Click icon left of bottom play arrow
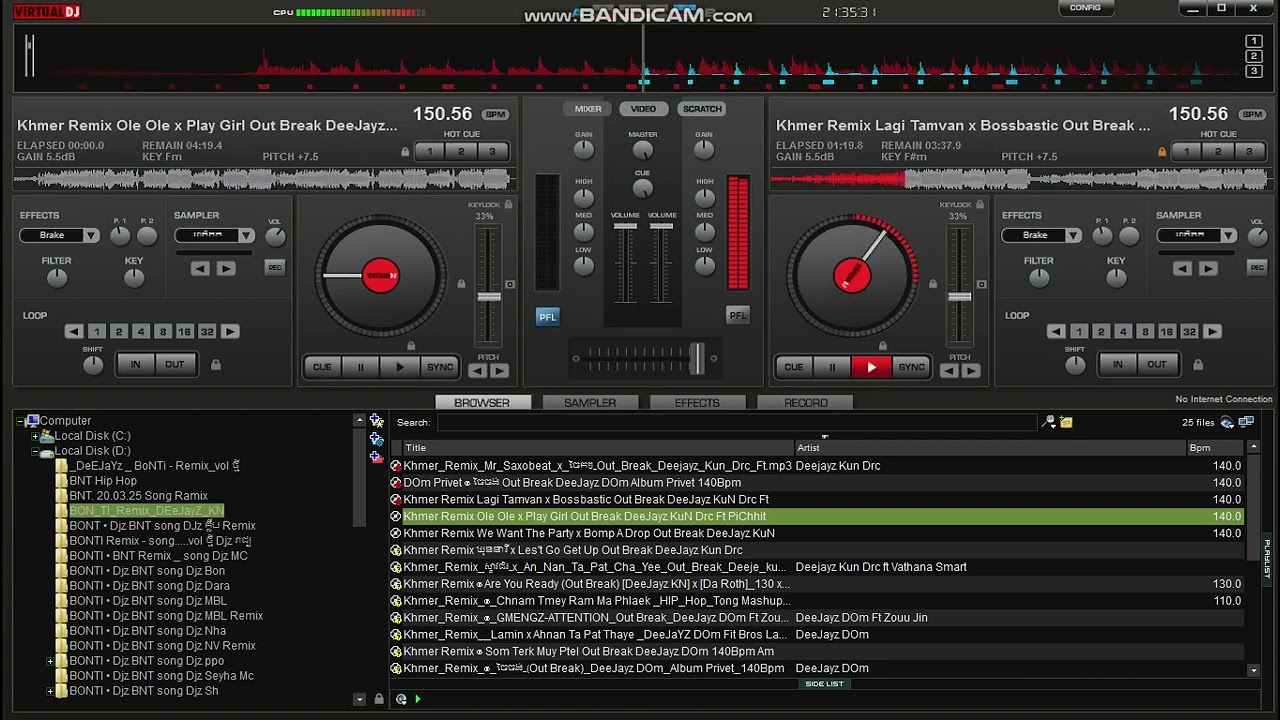This screenshot has height=720, width=1280. (401, 699)
